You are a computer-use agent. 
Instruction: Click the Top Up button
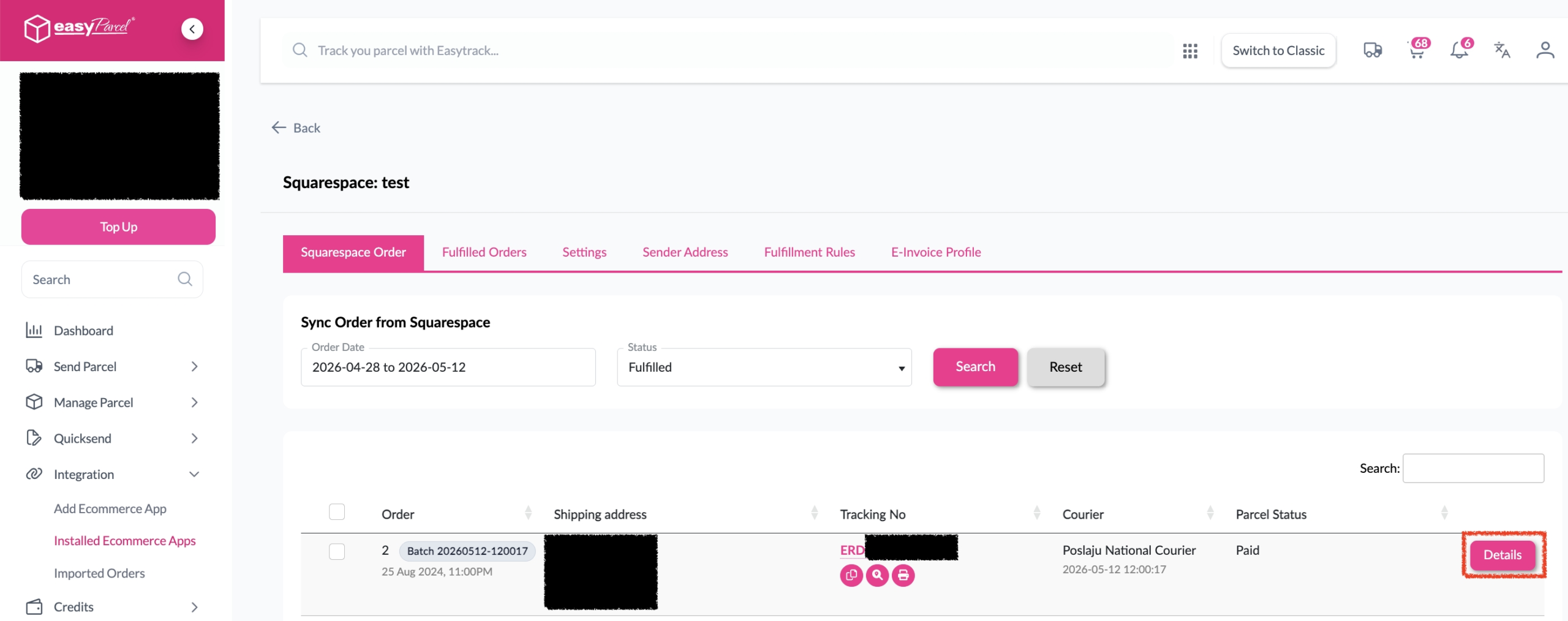118,227
